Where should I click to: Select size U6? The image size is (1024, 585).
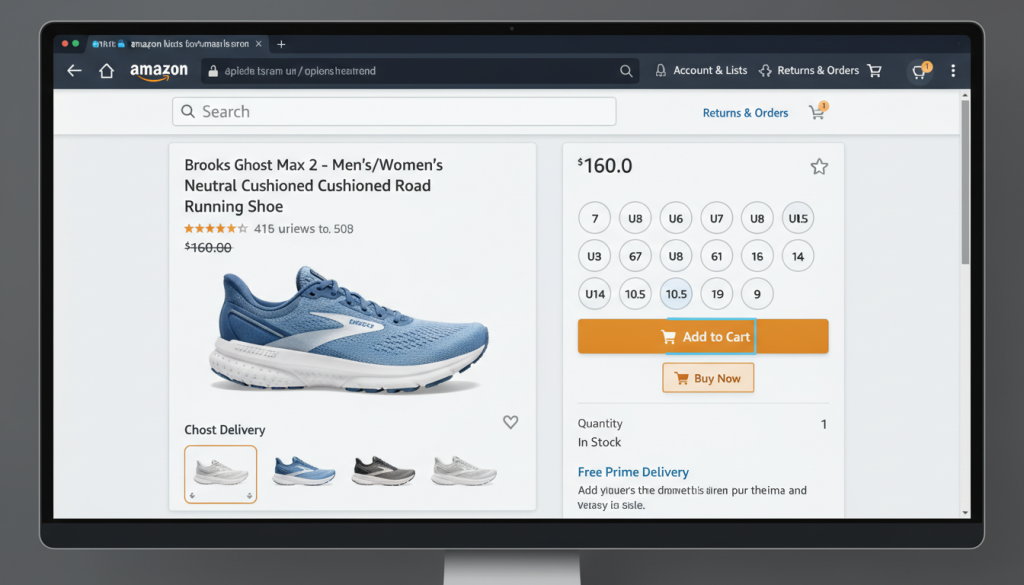[x=676, y=218]
